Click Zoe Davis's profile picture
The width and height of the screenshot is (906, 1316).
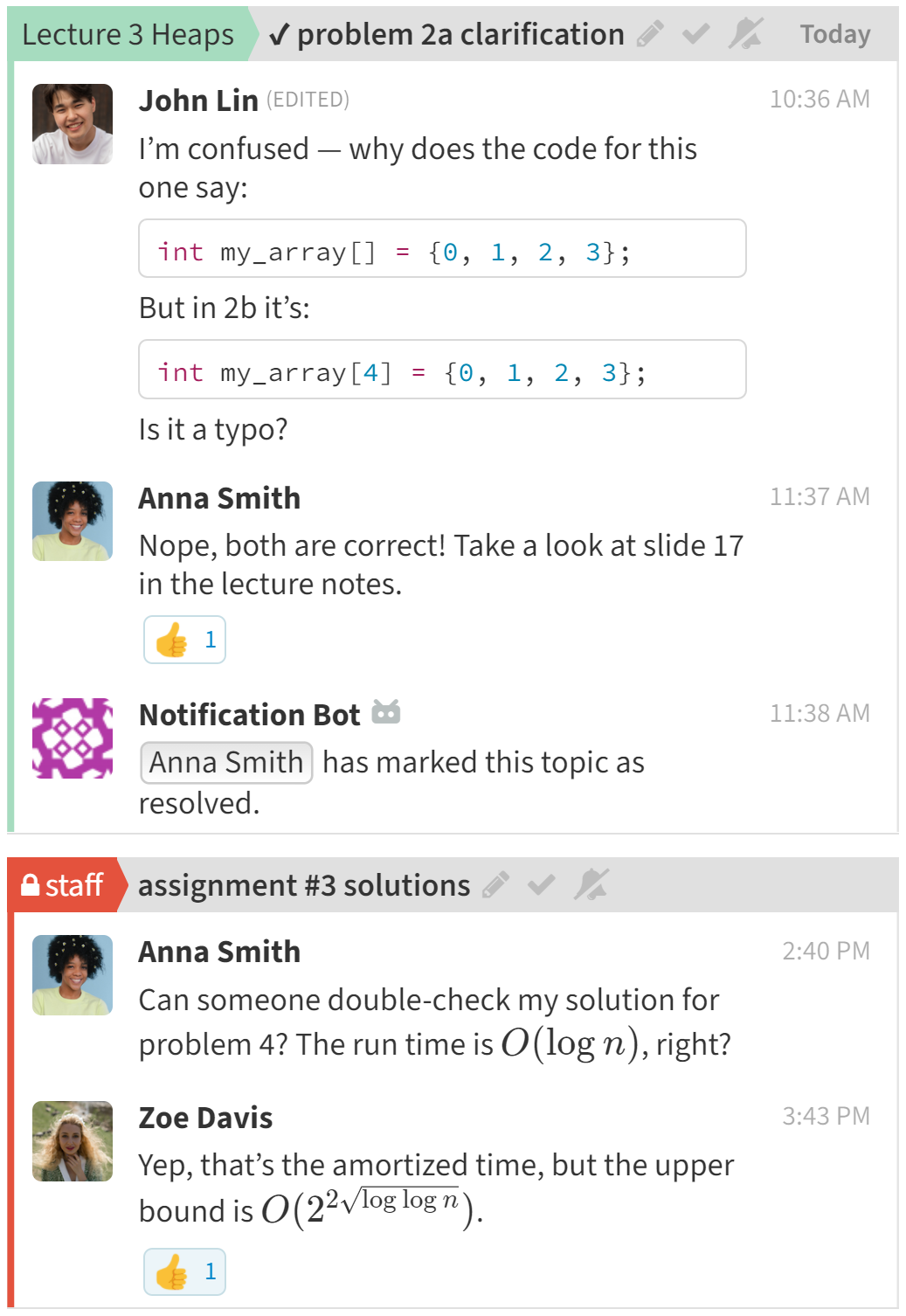[73, 1140]
